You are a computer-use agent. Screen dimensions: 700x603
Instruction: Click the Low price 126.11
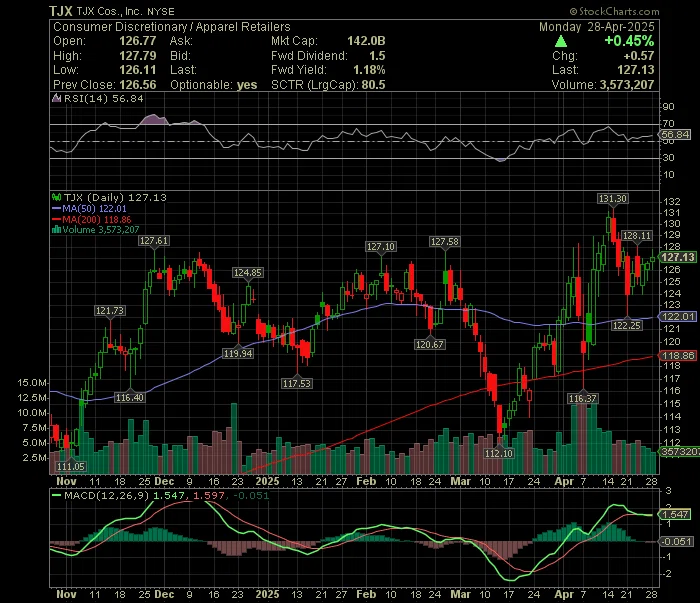tap(138, 70)
